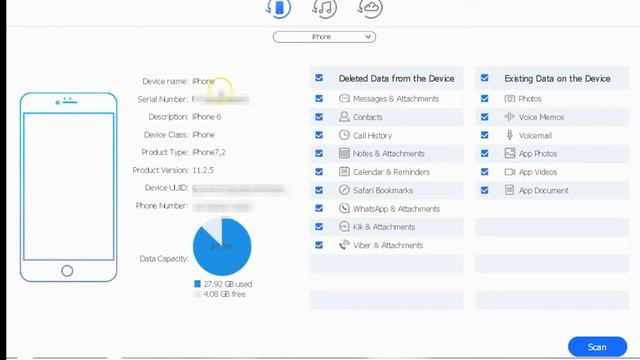Viewport: 640px width, 360px height.
Task: Uncheck the Call History checkbox
Action: pos(319,135)
